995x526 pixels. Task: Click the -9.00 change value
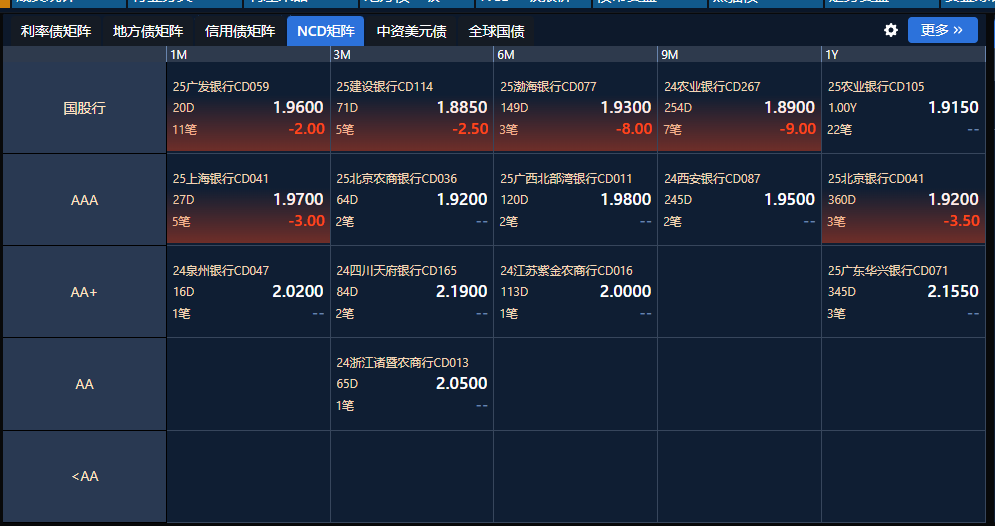[x=798, y=129]
